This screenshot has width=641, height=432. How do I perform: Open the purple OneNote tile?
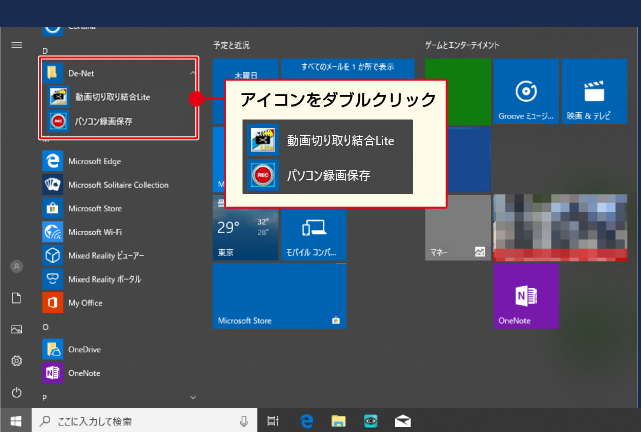click(526, 296)
